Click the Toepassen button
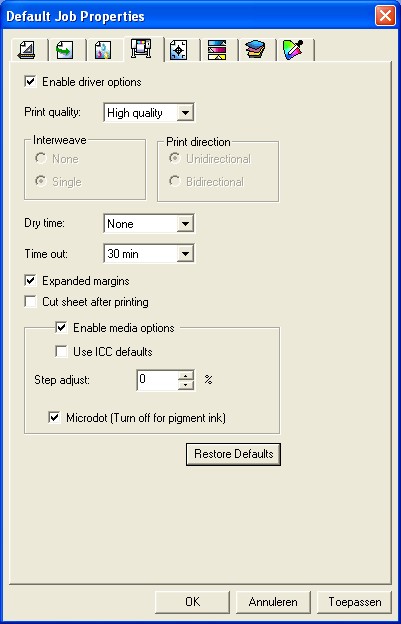This screenshot has height=624, width=401. click(355, 602)
